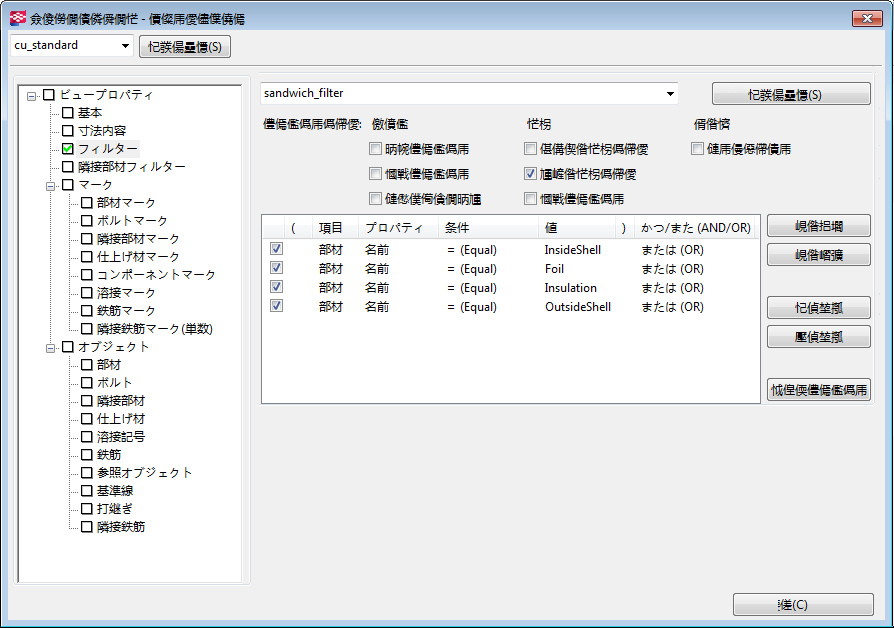The height and width of the screenshot is (628, 894).
Task: Open the cu_standard dropdown
Action: click(125, 46)
